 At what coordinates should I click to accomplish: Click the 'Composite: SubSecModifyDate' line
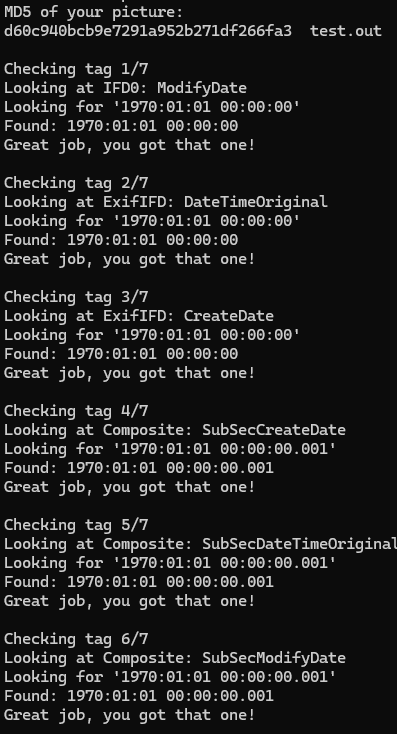175,658
